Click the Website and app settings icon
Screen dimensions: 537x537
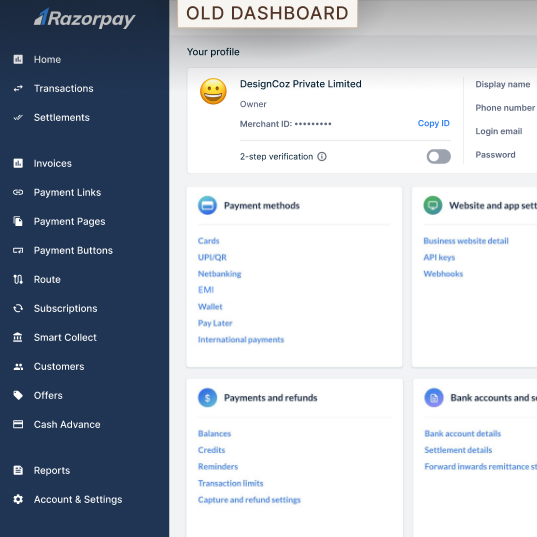(433, 205)
